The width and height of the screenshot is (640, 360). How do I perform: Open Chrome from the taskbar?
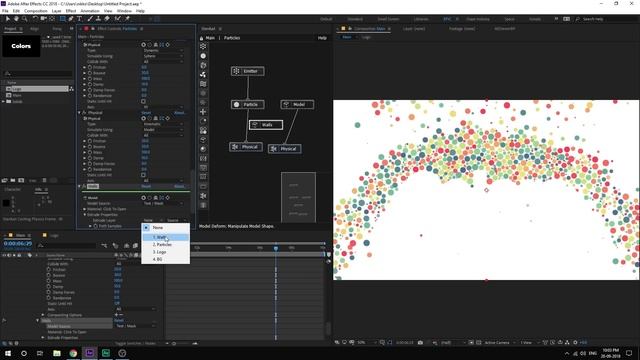coord(73,353)
